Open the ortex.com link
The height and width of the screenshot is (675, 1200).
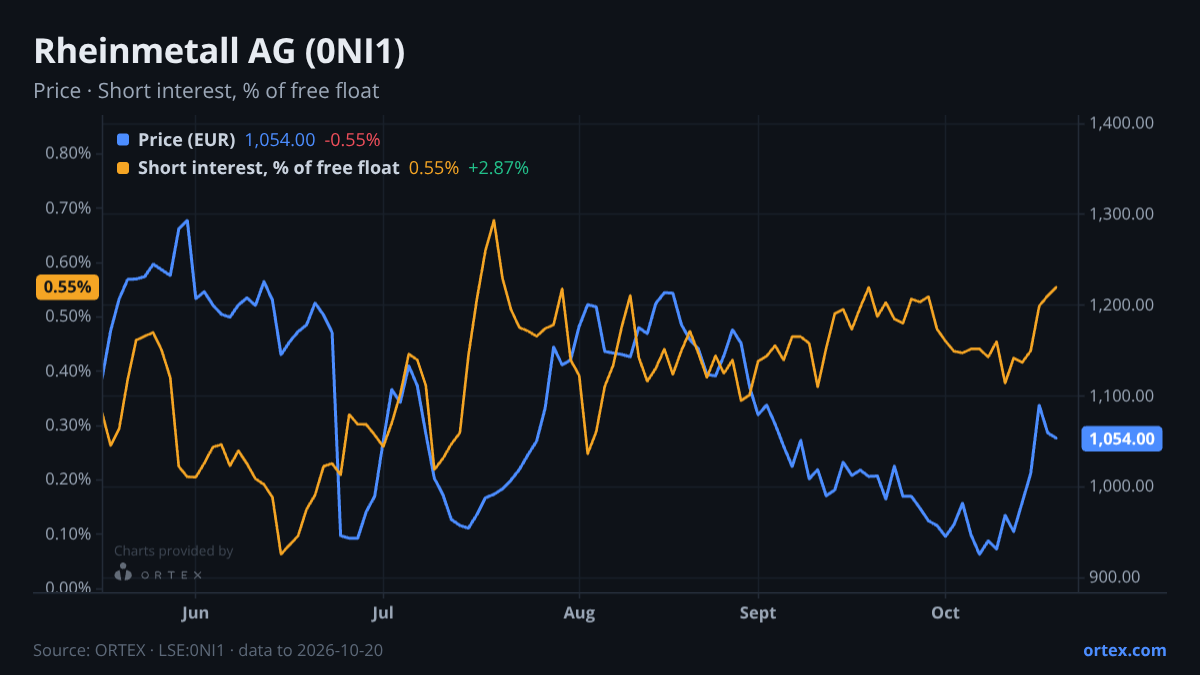[1124, 650]
